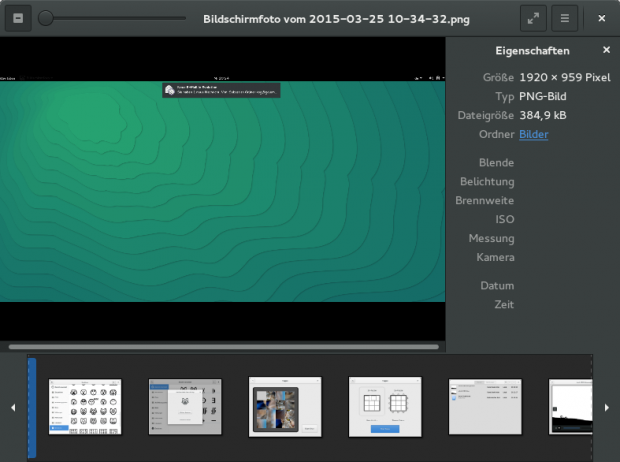Click the horizontal scrollbar under the image
The width and height of the screenshot is (620, 462).
223,347
